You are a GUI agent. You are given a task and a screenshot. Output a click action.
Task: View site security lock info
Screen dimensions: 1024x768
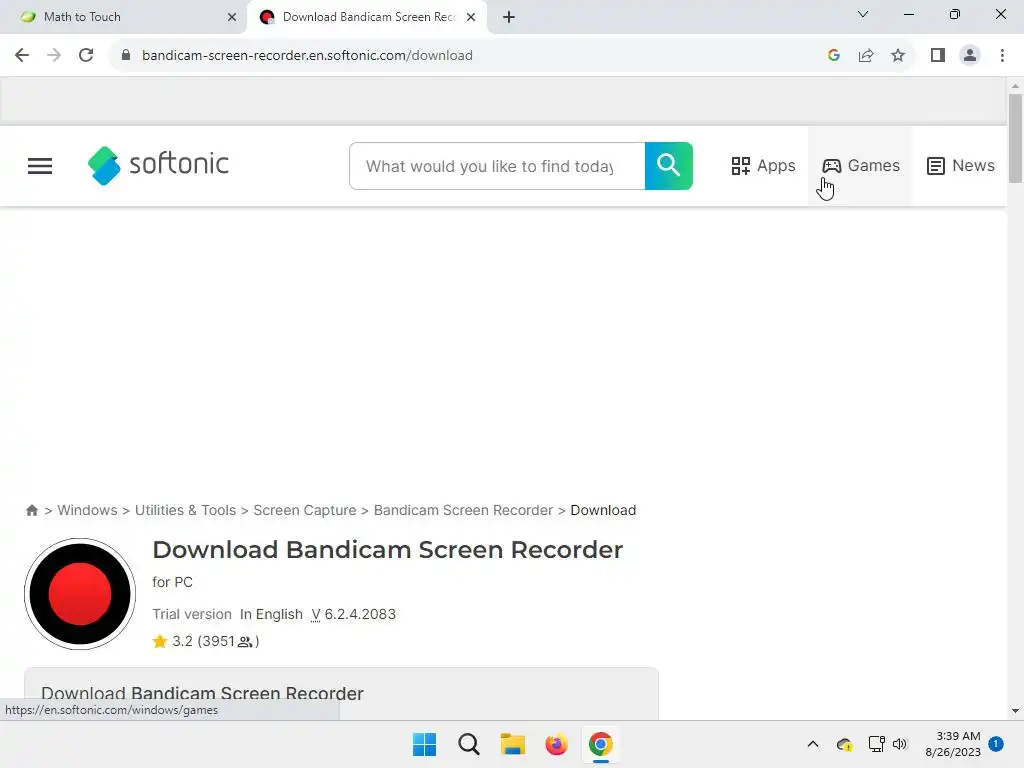coord(126,55)
